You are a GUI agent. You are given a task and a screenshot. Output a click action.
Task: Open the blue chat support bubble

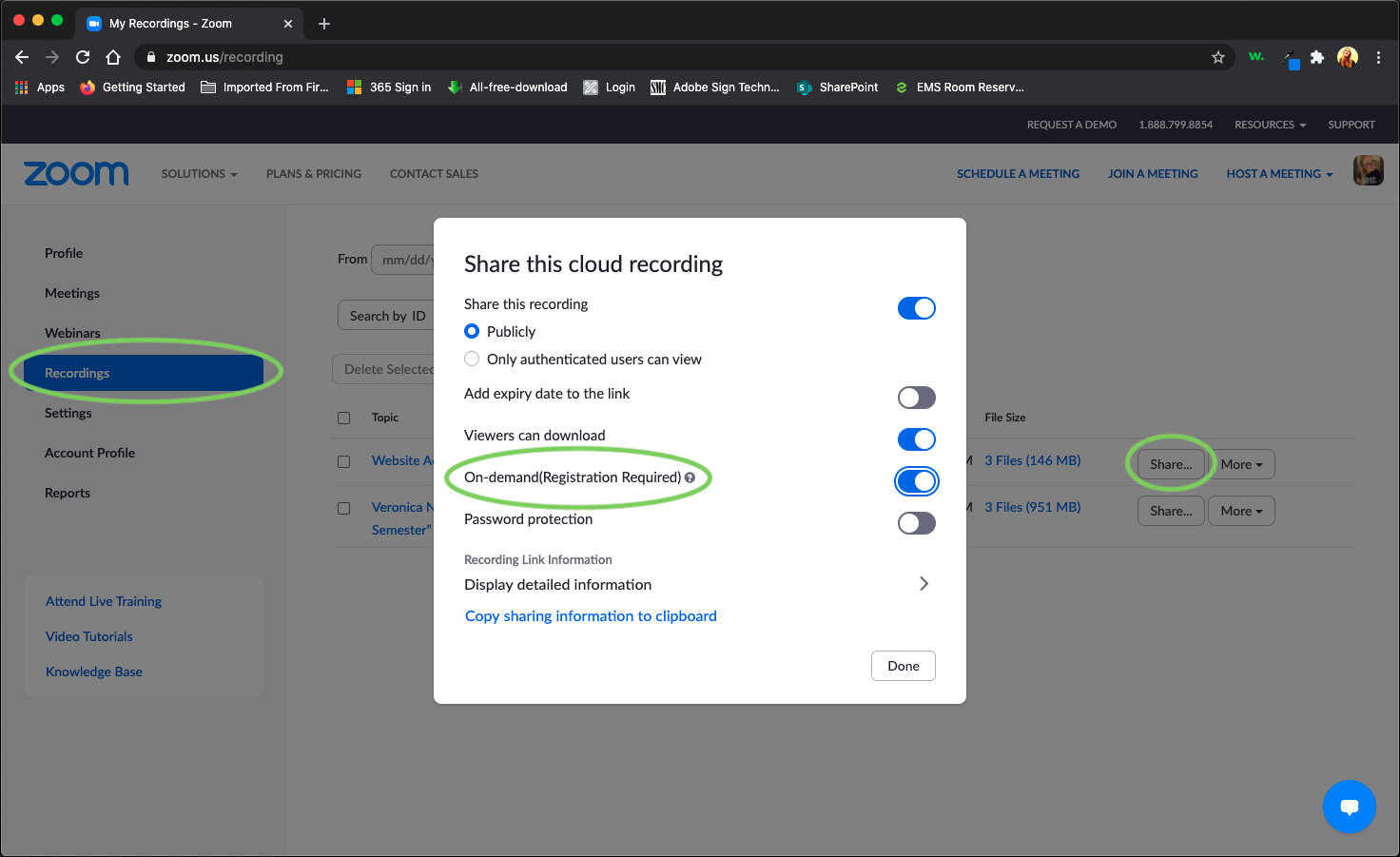click(1349, 807)
